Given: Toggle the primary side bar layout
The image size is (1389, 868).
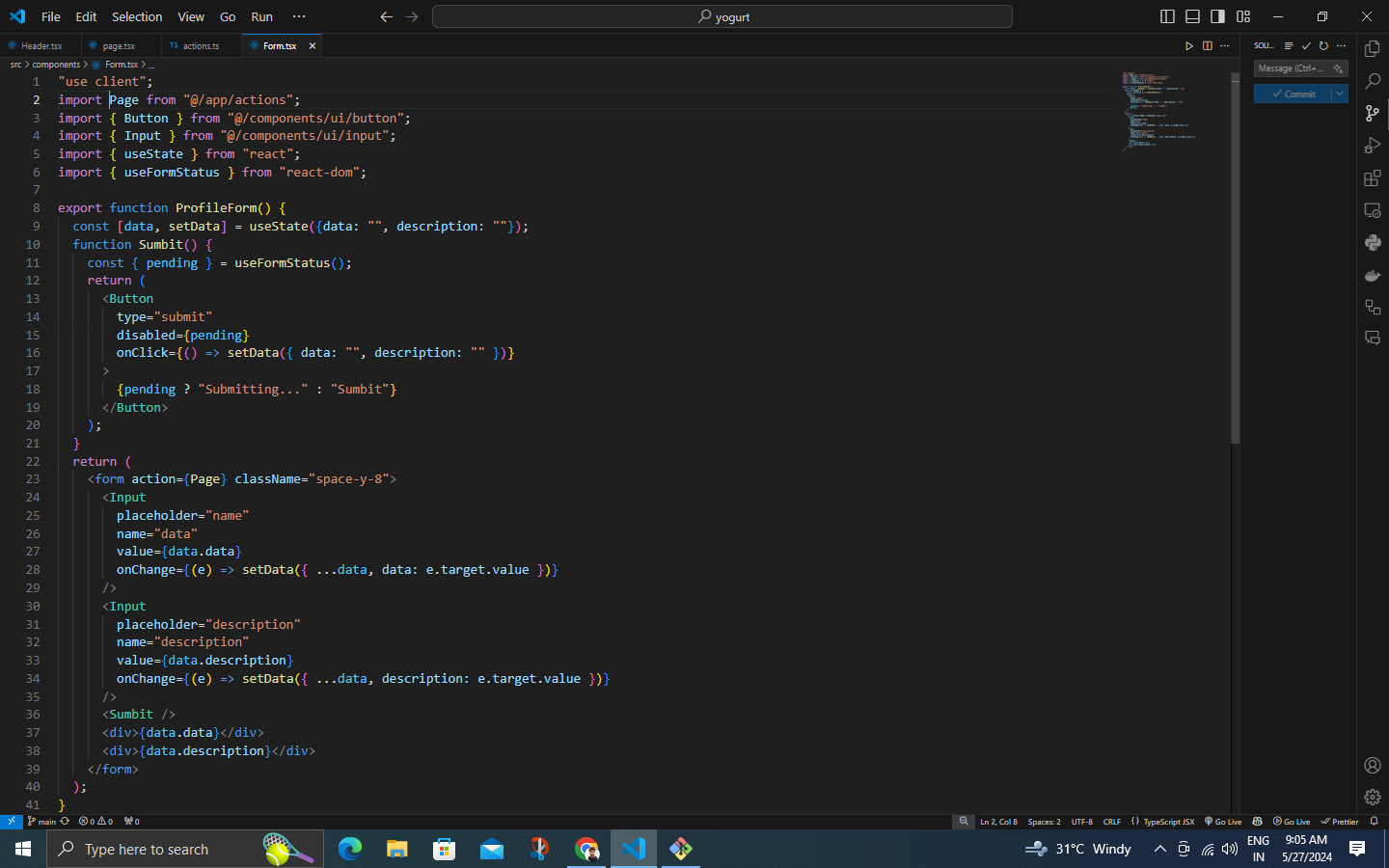Looking at the screenshot, I should coord(1167,16).
